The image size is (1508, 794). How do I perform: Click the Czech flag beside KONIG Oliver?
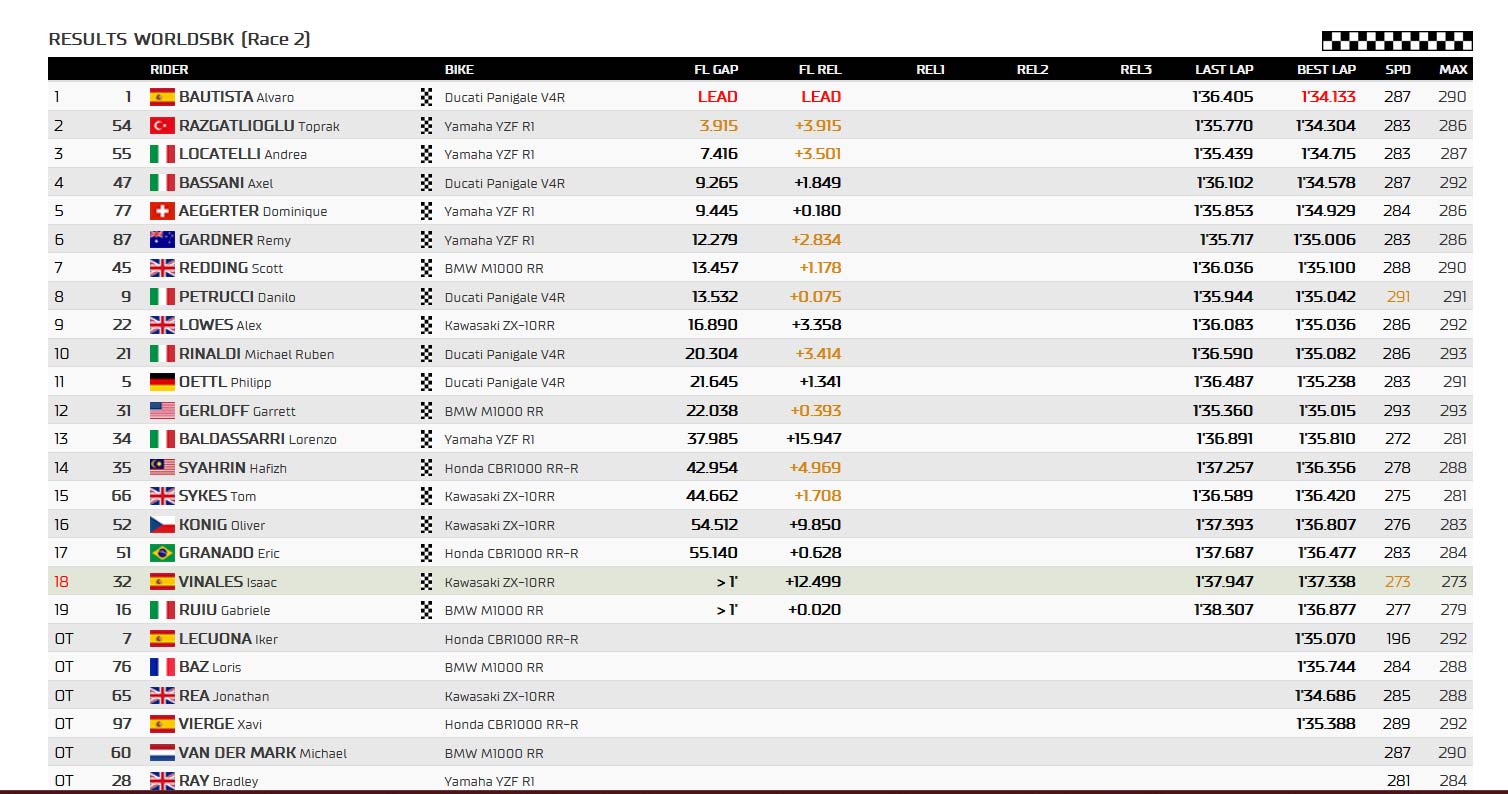pos(162,524)
